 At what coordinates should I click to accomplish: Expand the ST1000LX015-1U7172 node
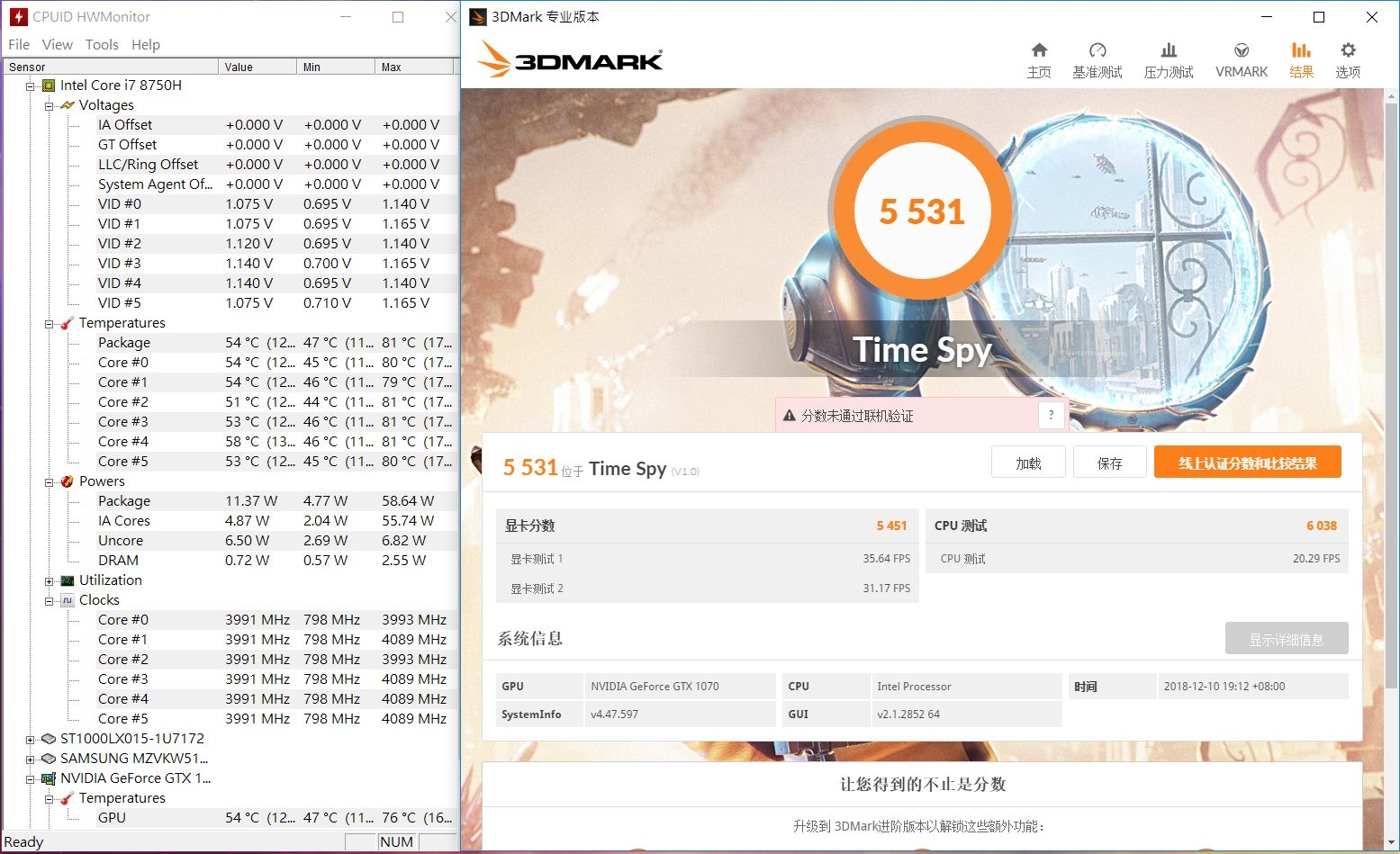coord(30,740)
